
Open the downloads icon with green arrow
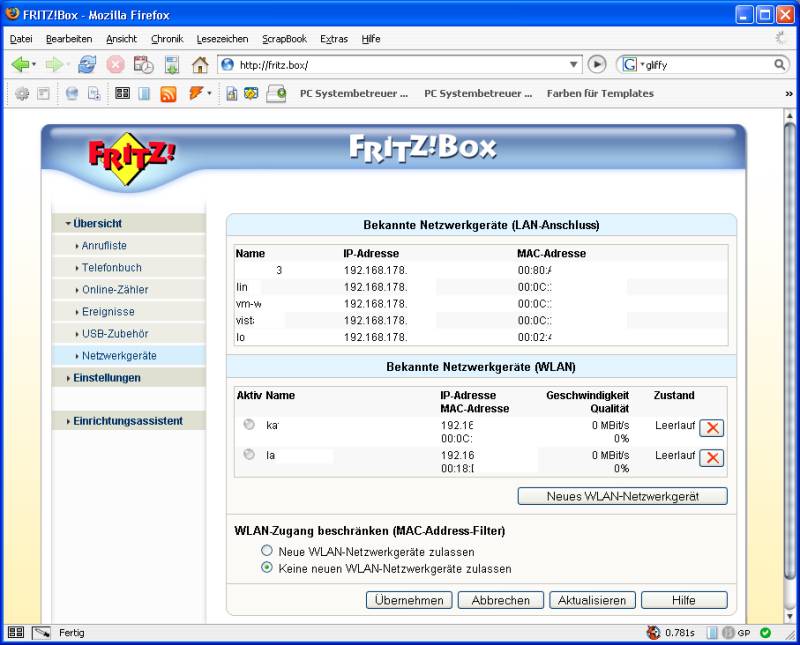coord(172,65)
